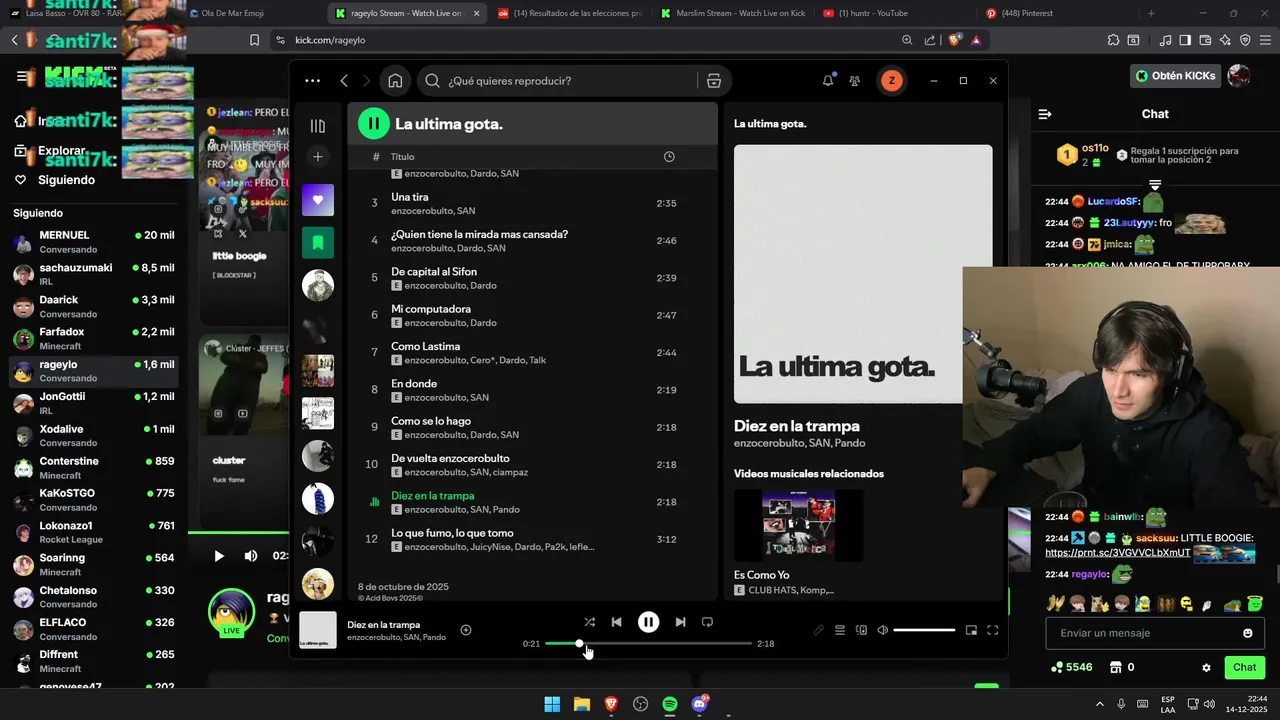
Task: Open the connect to a device icon
Action: tap(861, 630)
